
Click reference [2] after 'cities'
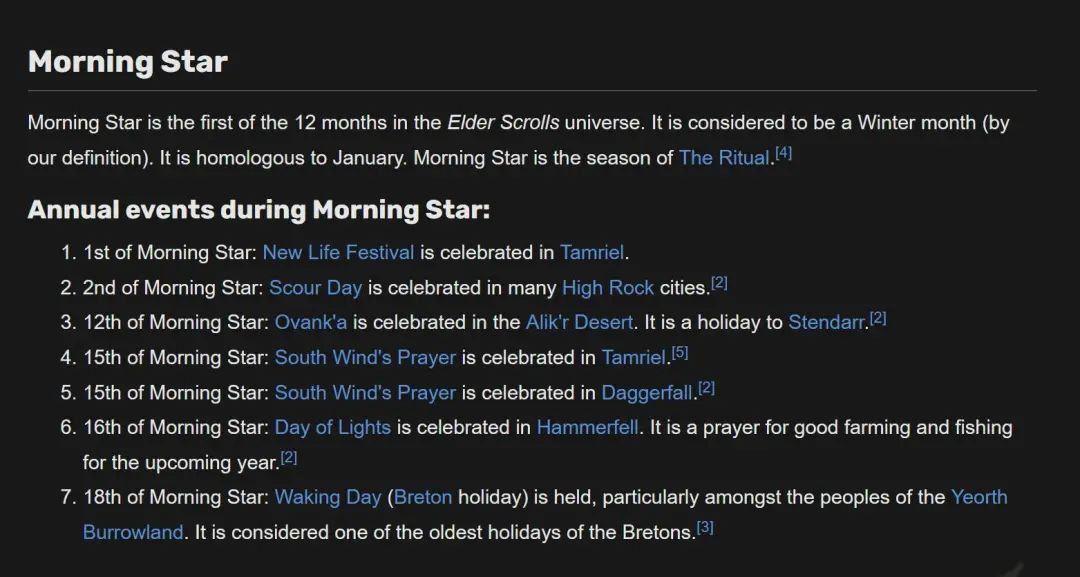[719, 284]
